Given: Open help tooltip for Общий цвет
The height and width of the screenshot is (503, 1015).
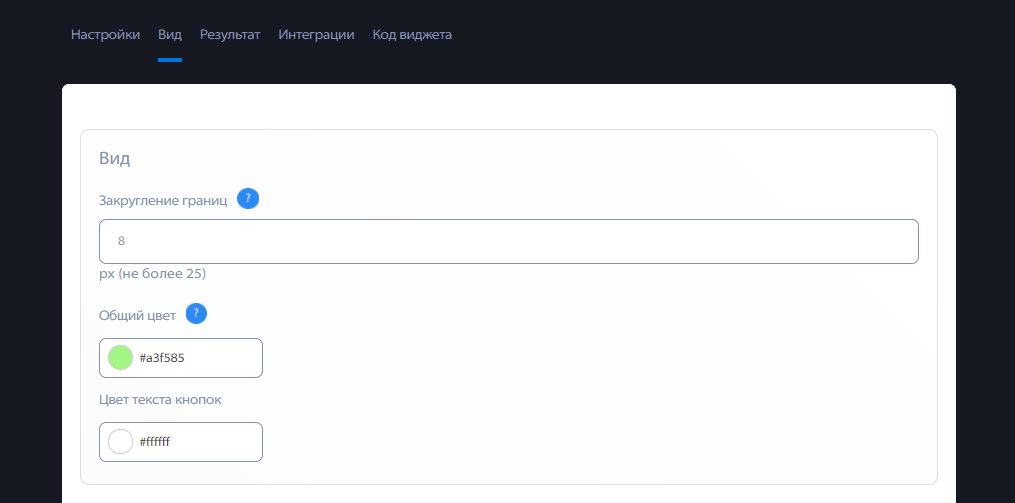Looking at the screenshot, I should point(196,314).
